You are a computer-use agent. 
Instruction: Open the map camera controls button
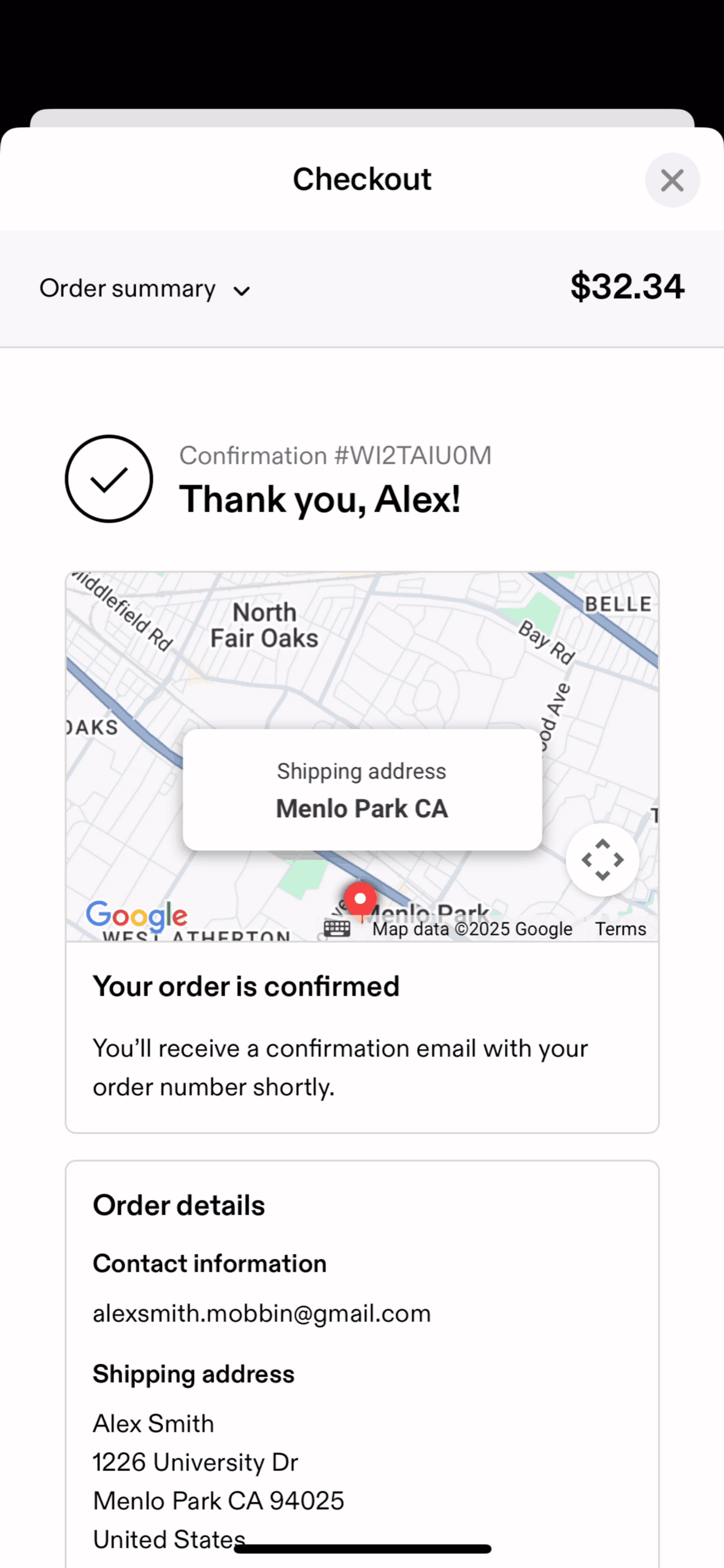[602, 859]
